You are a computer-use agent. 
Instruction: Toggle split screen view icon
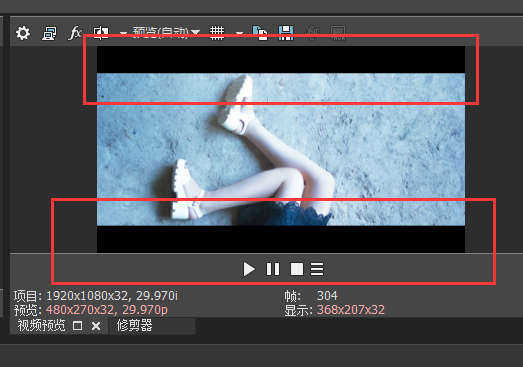(x=101, y=33)
